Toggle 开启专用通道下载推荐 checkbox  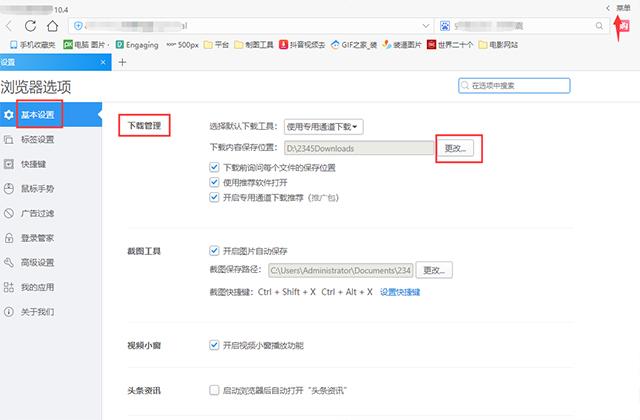[x=214, y=197]
